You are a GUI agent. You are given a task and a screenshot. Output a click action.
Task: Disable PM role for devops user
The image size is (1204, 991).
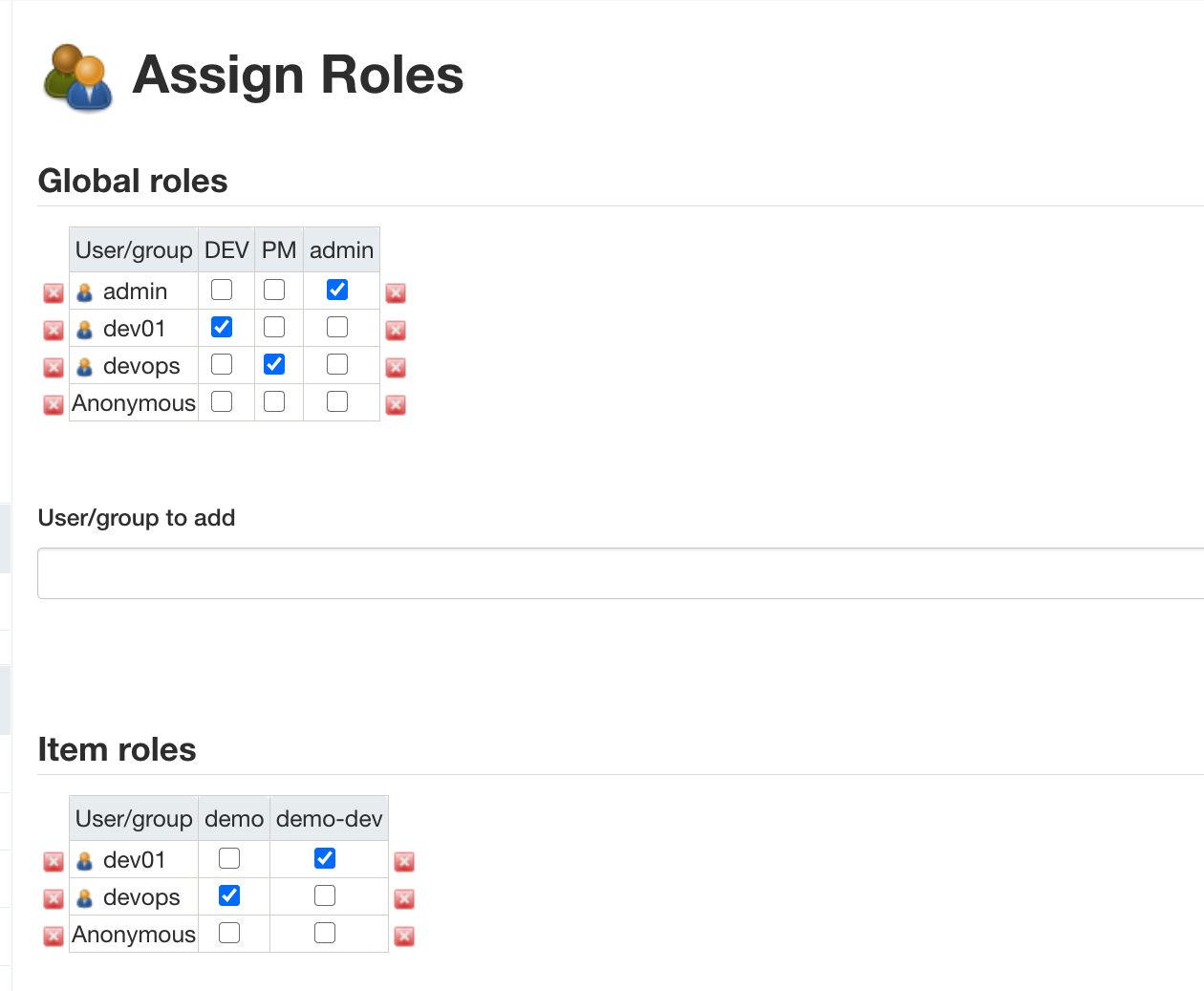[x=274, y=364]
